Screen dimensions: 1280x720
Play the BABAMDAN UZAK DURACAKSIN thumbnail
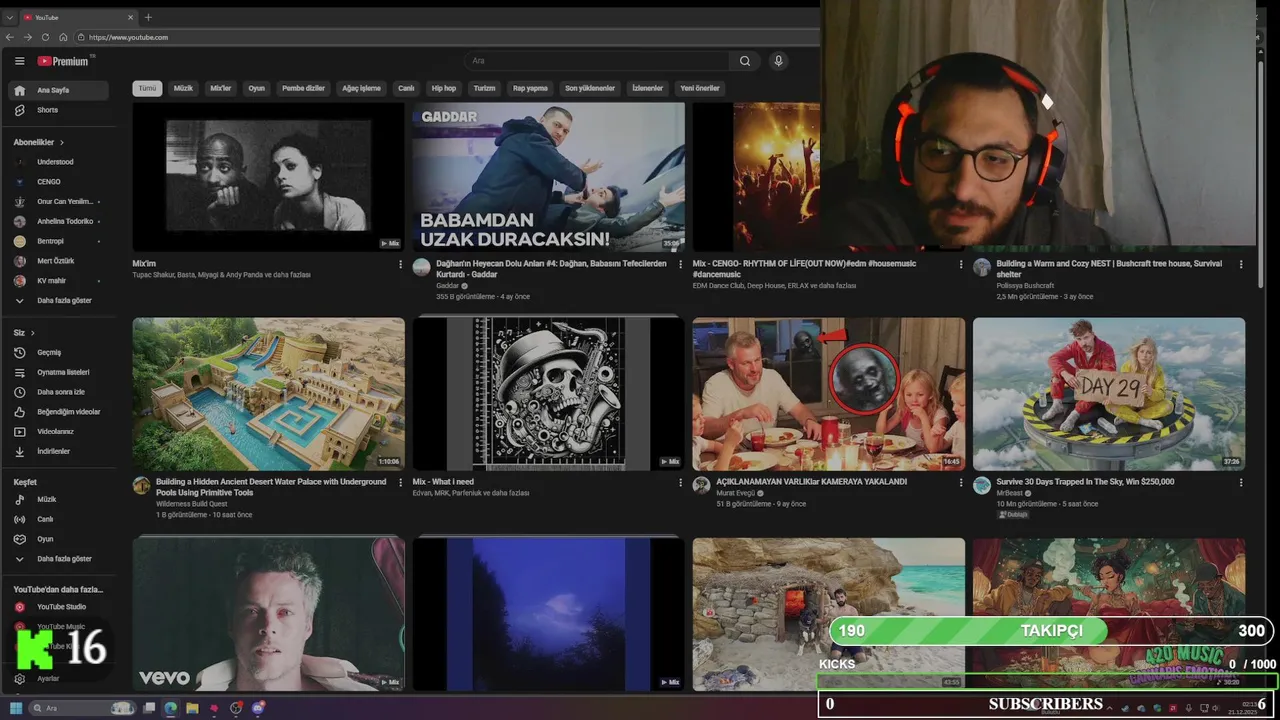[549, 177]
